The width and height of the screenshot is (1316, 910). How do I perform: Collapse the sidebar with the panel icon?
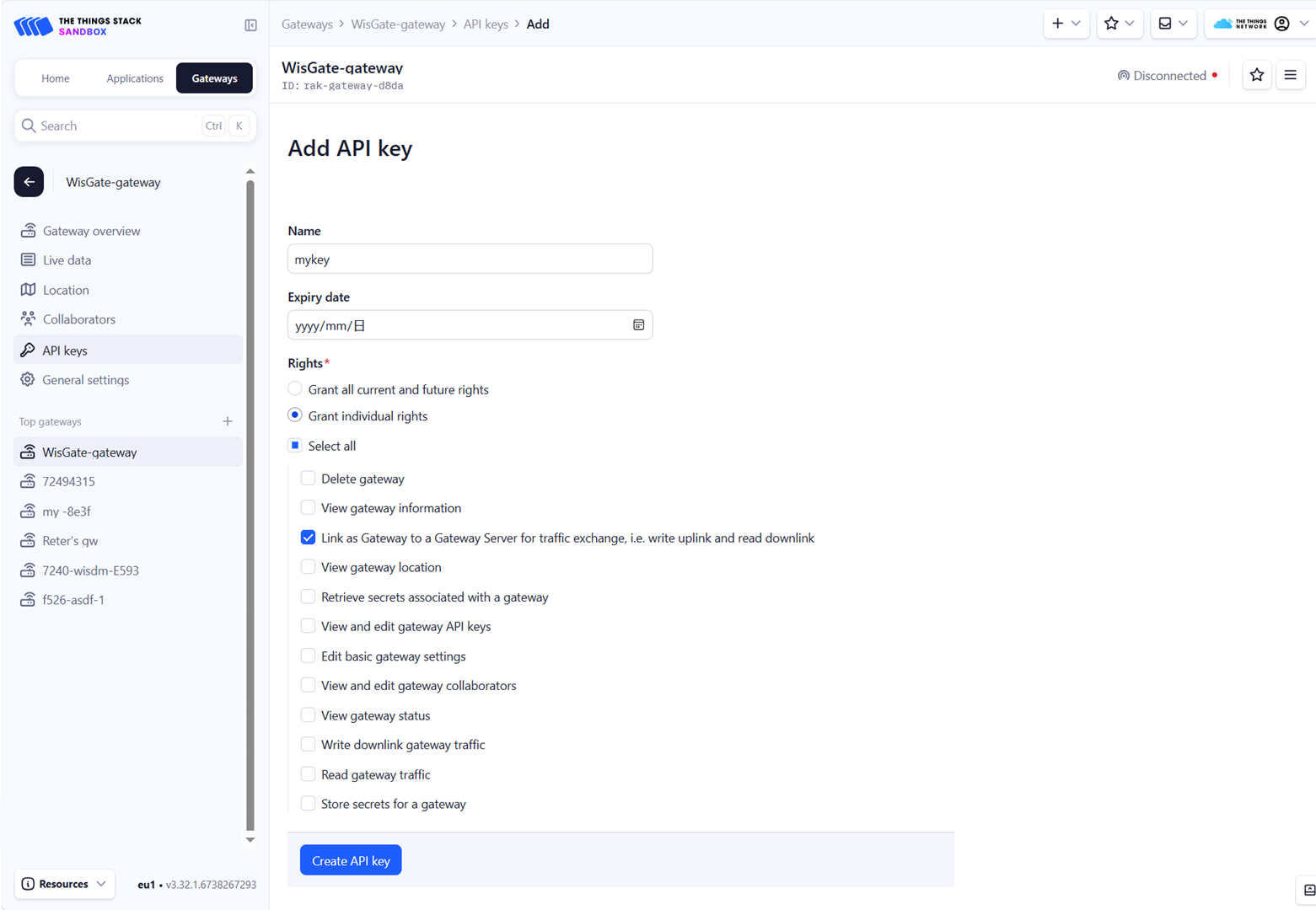coord(250,25)
